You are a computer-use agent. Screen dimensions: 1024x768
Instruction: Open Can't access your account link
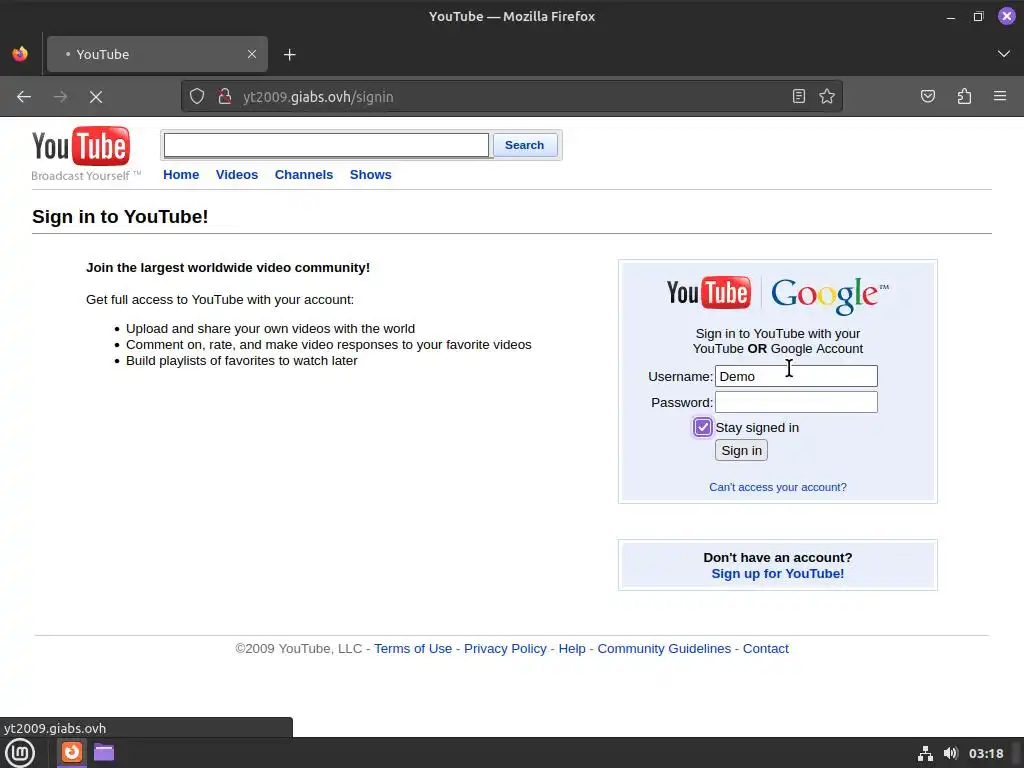click(778, 487)
